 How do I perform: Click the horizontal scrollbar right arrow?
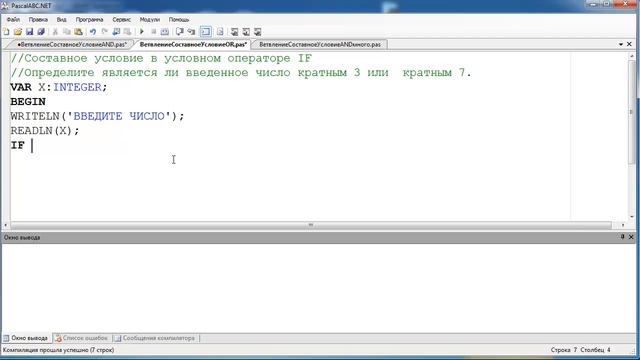coord(623,225)
